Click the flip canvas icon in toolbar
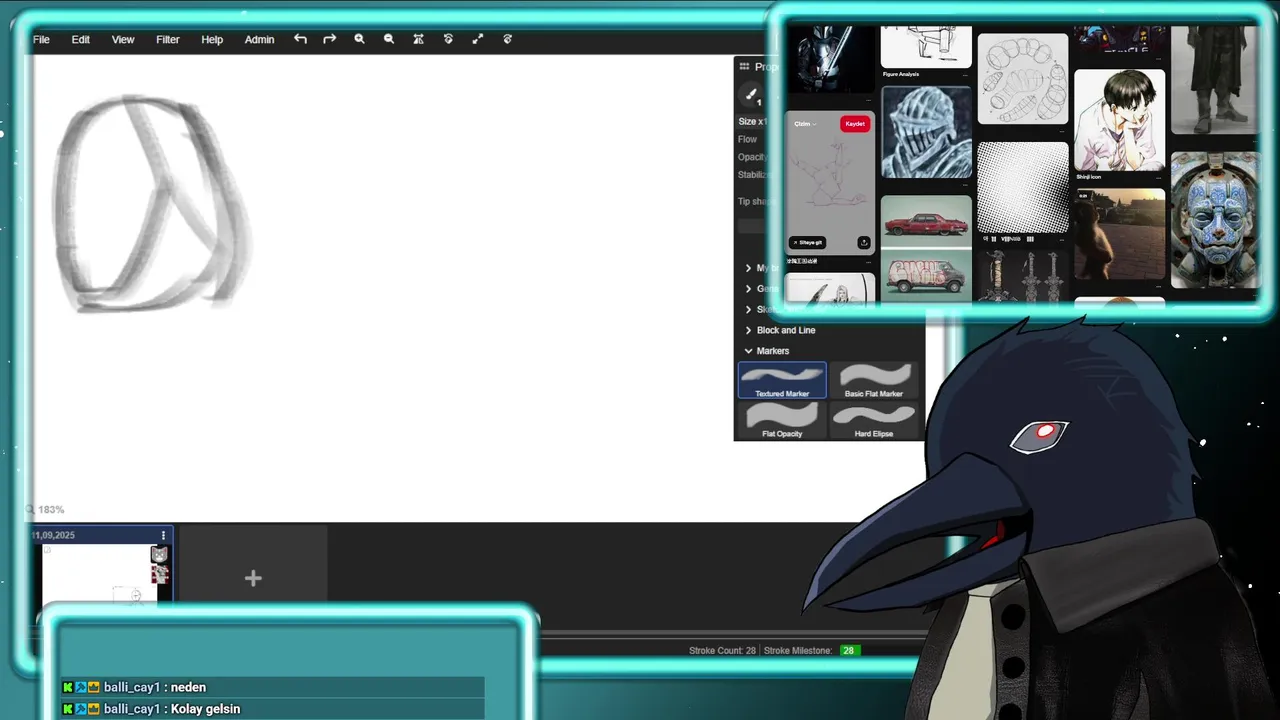1280x720 pixels. click(x=418, y=39)
